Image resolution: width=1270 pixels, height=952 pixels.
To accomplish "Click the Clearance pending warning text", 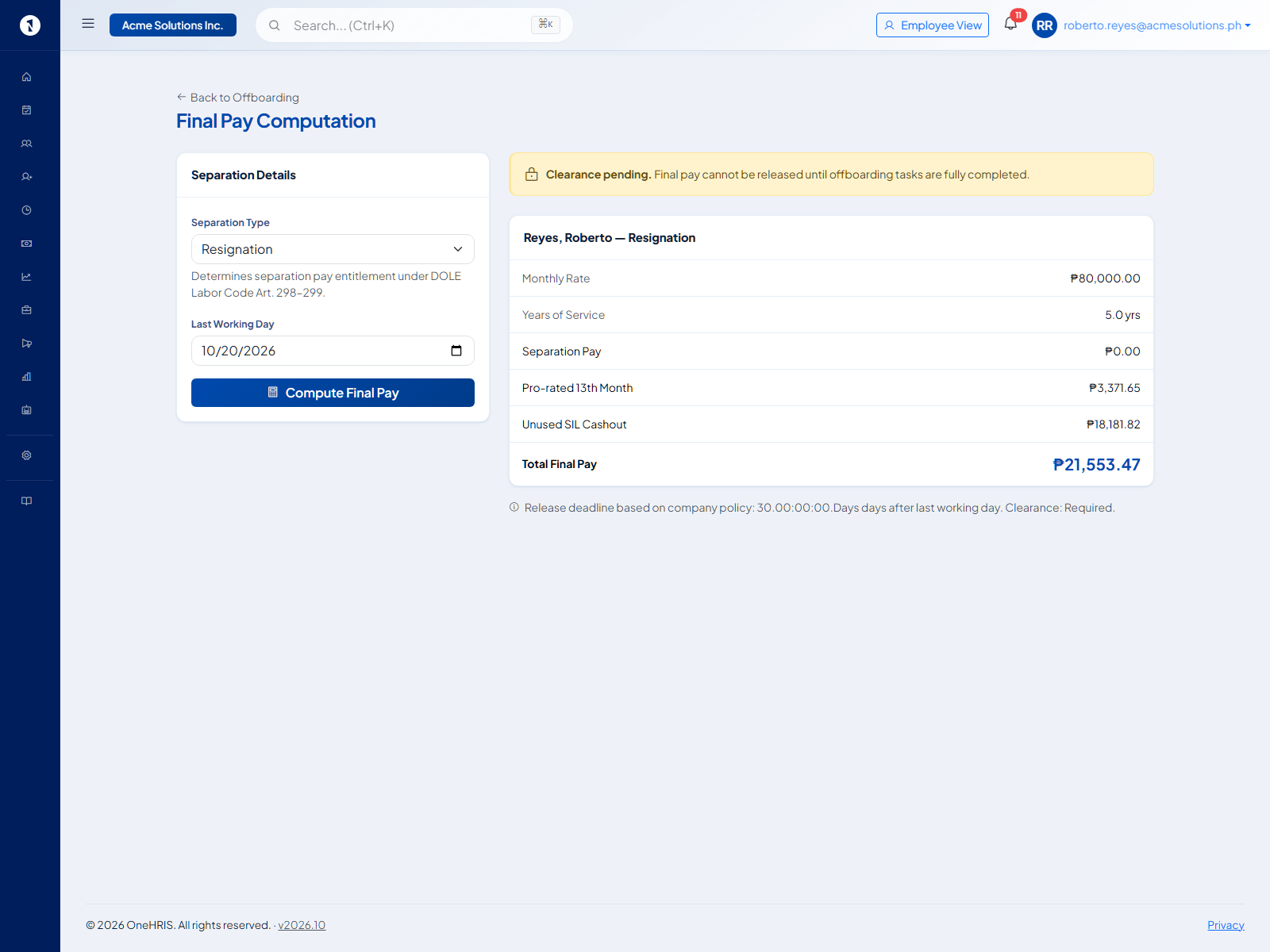I will 787,175.
